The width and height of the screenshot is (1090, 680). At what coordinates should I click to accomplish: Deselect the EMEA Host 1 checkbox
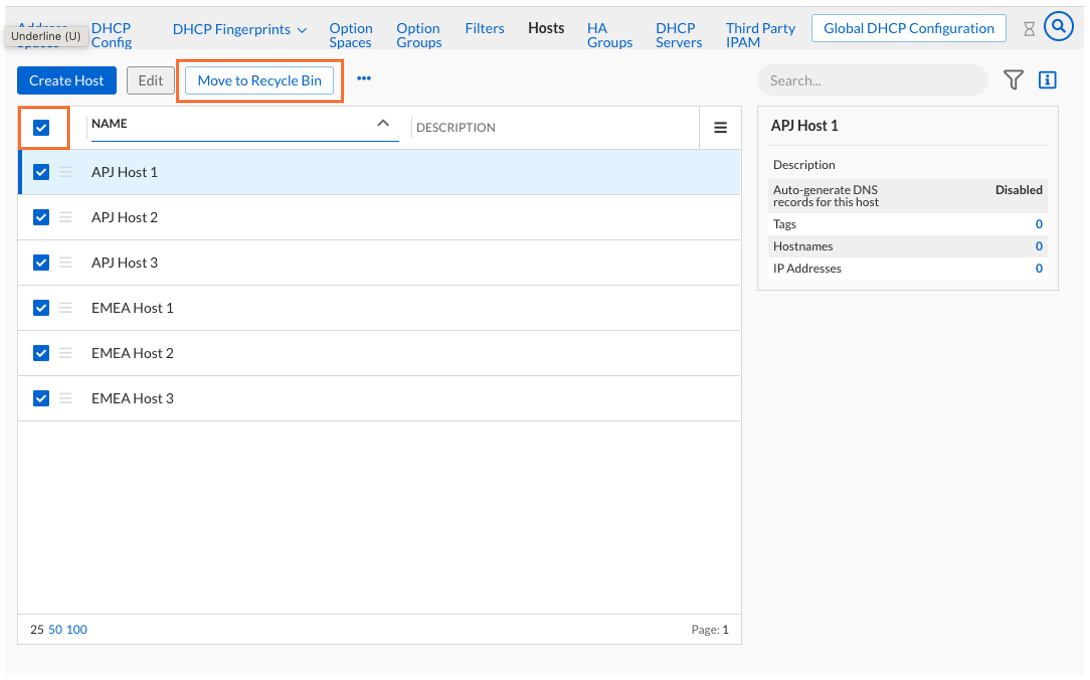tap(41, 308)
